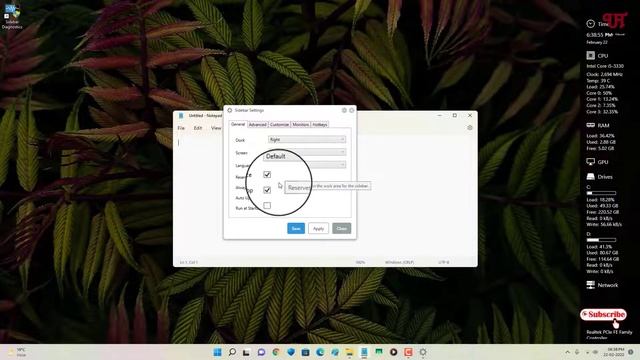Click 'Windows (CRLF)' in status bar
This screenshot has height=360, width=640.
pyautogui.click(x=399, y=262)
